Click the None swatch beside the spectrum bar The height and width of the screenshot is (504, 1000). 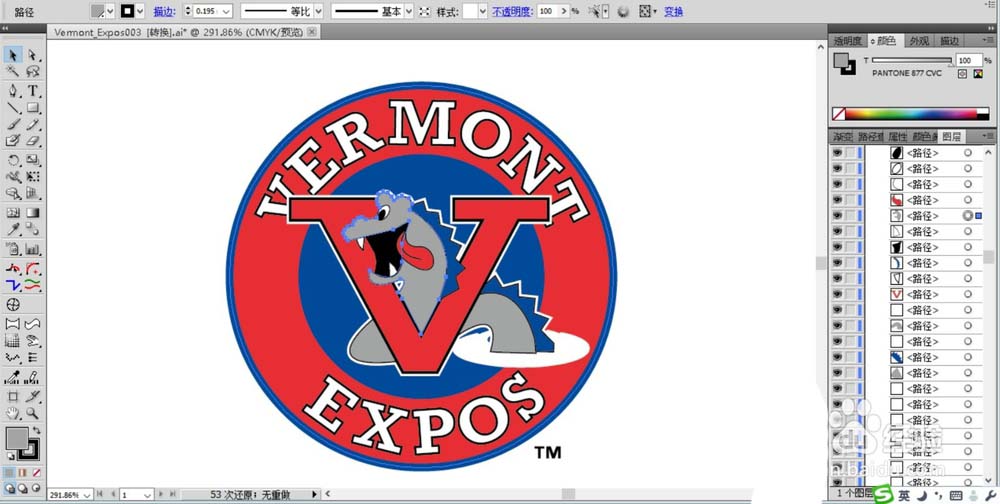839,114
